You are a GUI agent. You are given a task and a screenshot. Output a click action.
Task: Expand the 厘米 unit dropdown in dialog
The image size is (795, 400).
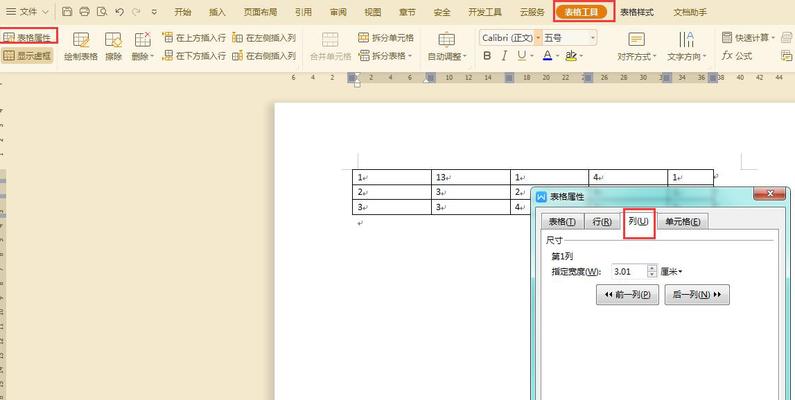click(671, 272)
